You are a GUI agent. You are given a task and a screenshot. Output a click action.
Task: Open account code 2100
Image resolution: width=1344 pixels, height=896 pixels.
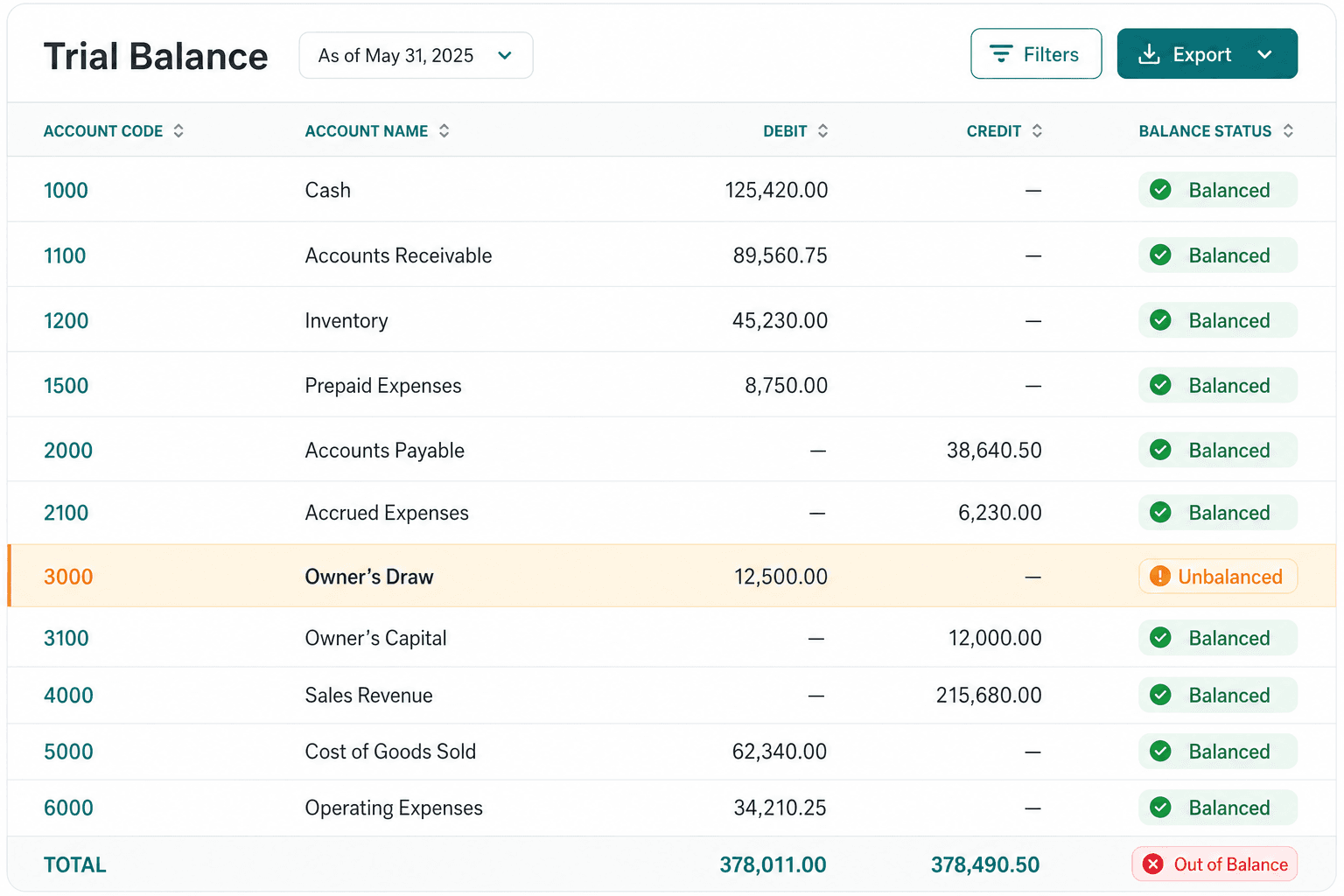click(66, 513)
